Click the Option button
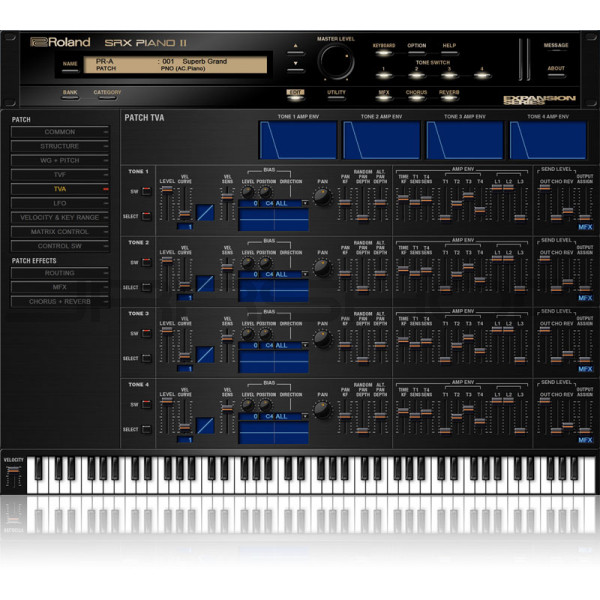Image resolution: width=600 pixels, height=600 pixels. (x=416, y=53)
